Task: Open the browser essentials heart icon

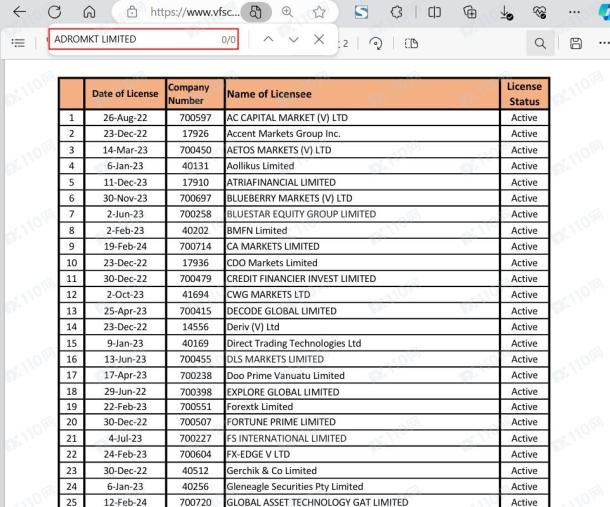Action: click(x=540, y=12)
